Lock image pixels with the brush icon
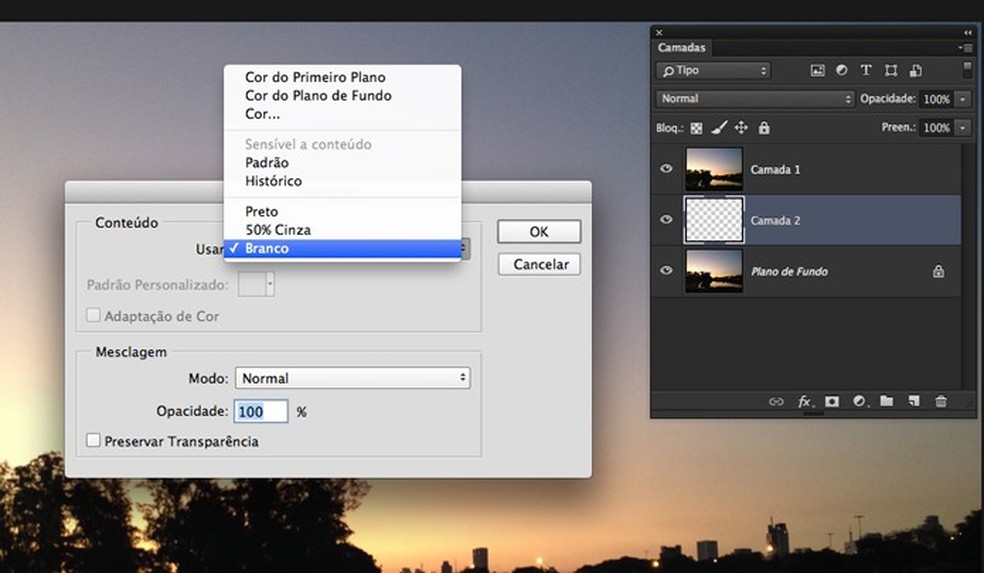Image resolution: width=984 pixels, height=573 pixels. 719,128
